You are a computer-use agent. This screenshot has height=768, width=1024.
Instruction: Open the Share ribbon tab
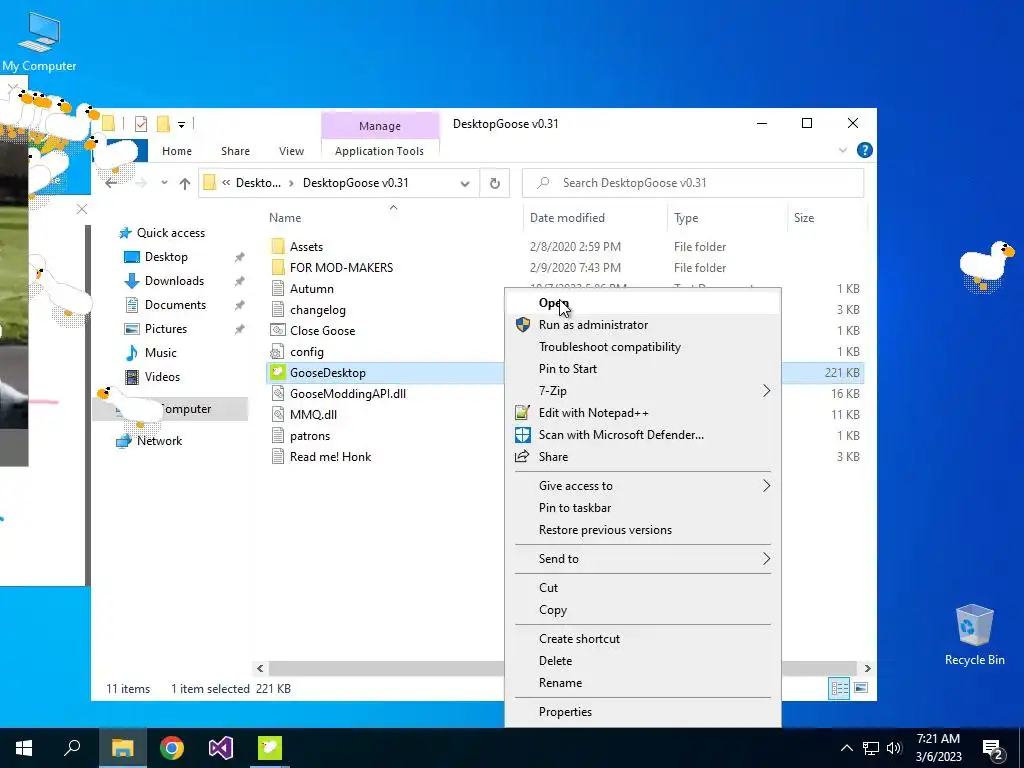coord(235,151)
